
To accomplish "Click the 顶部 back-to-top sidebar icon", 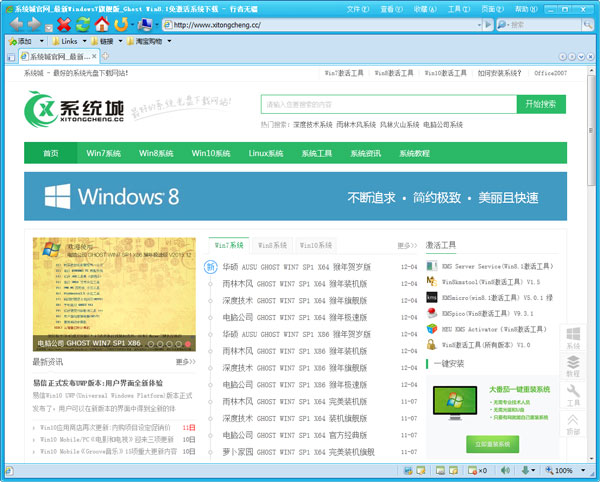I will click(x=573, y=424).
